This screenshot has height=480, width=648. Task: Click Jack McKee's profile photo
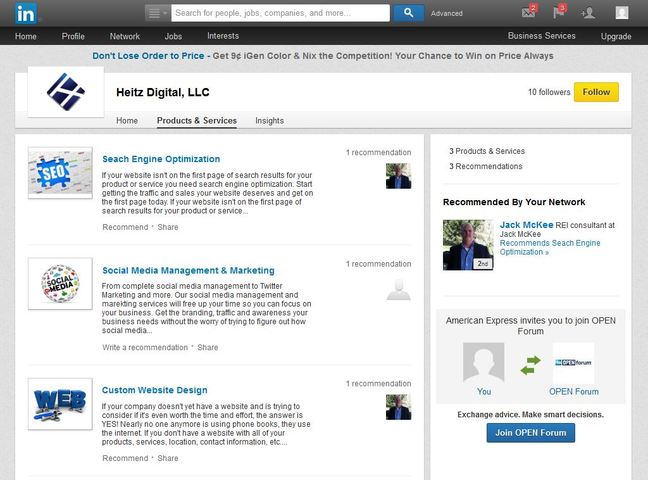(x=468, y=245)
